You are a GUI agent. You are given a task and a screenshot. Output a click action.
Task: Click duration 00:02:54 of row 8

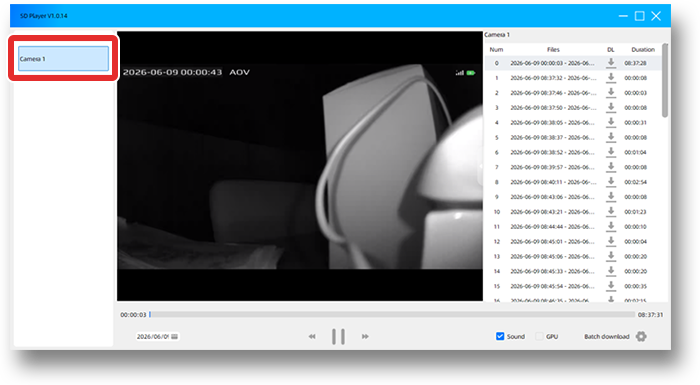pos(635,182)
